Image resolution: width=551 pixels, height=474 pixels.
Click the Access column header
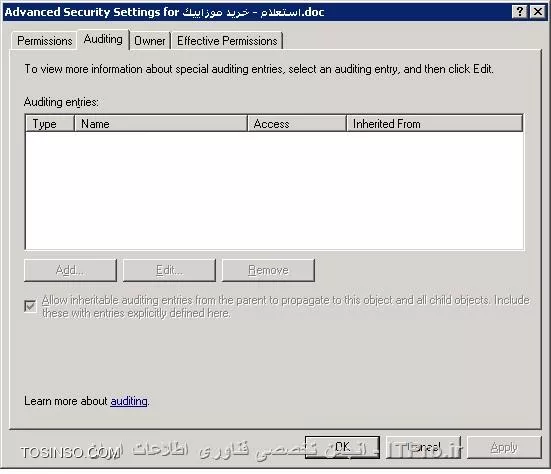click(x=297, y=124)
